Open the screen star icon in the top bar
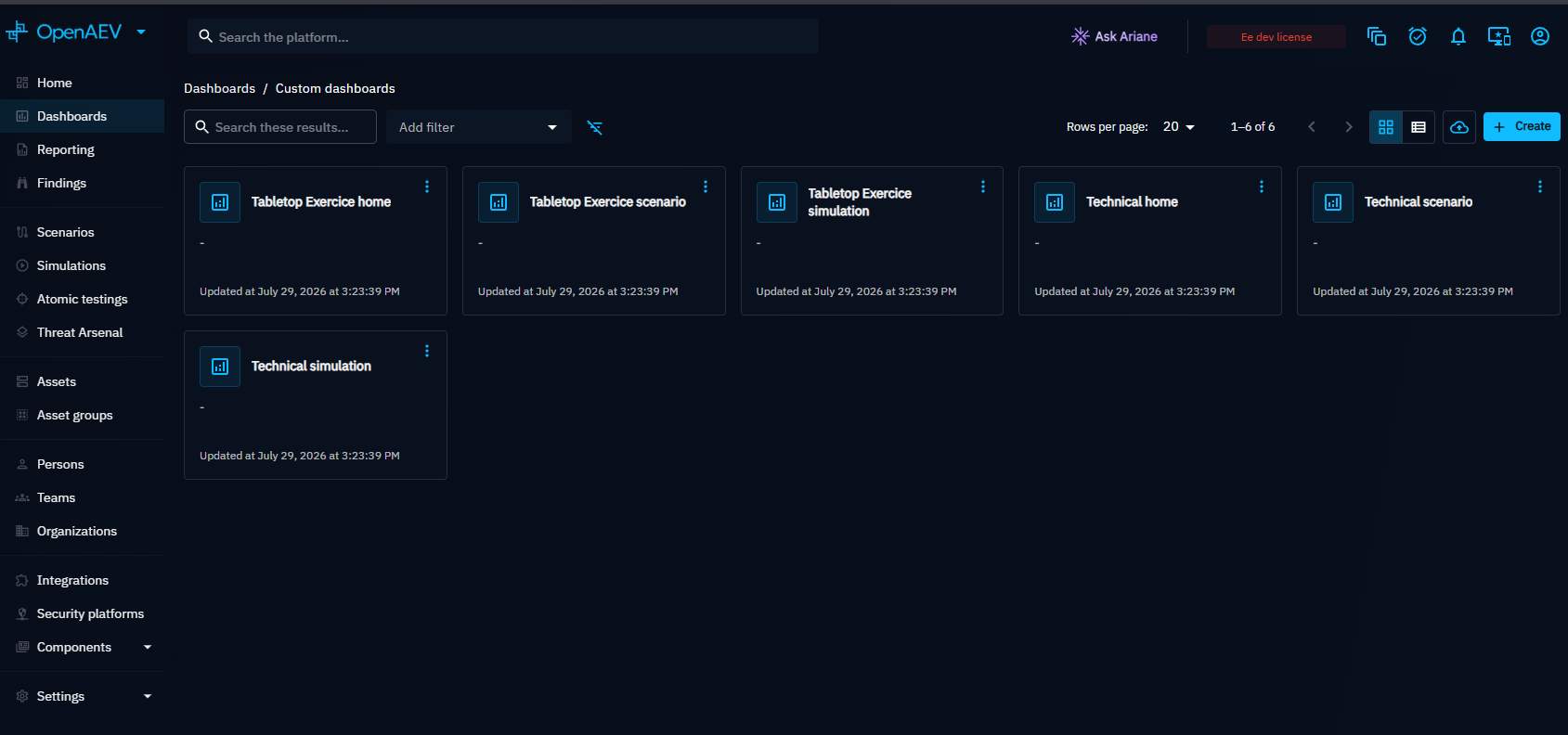Screen dimensions: 1568x735 [1499, 36]
